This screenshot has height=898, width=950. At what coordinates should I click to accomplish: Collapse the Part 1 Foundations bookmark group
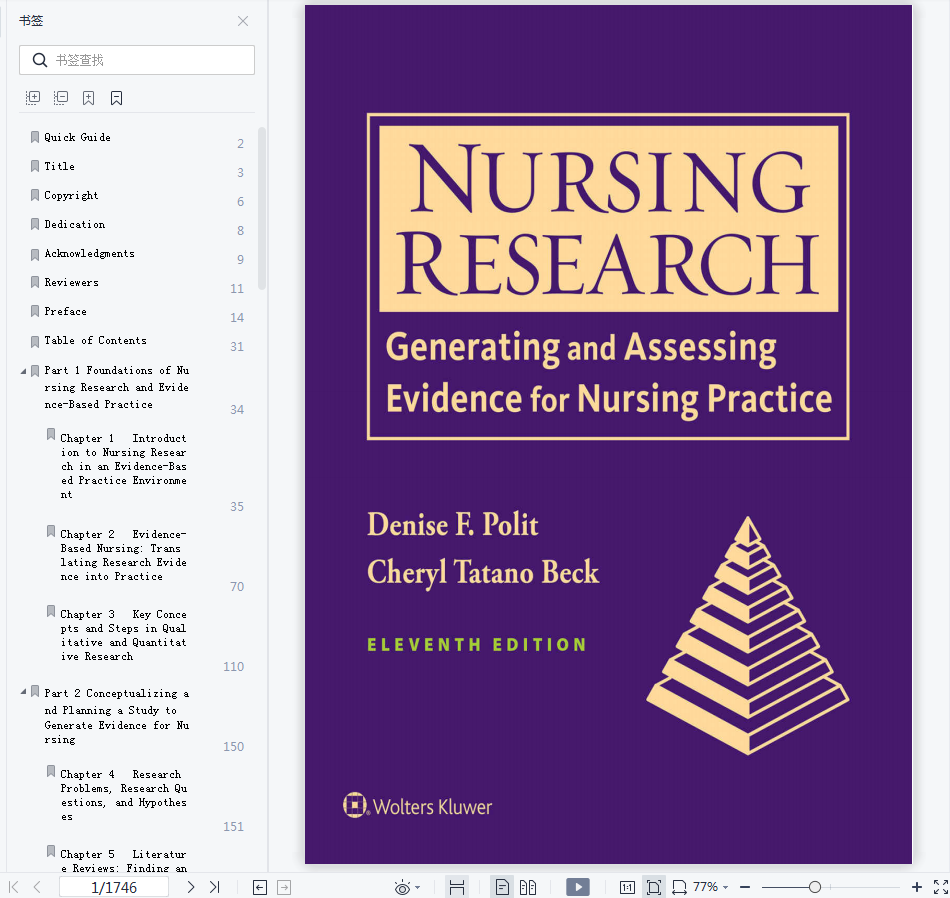23,371
